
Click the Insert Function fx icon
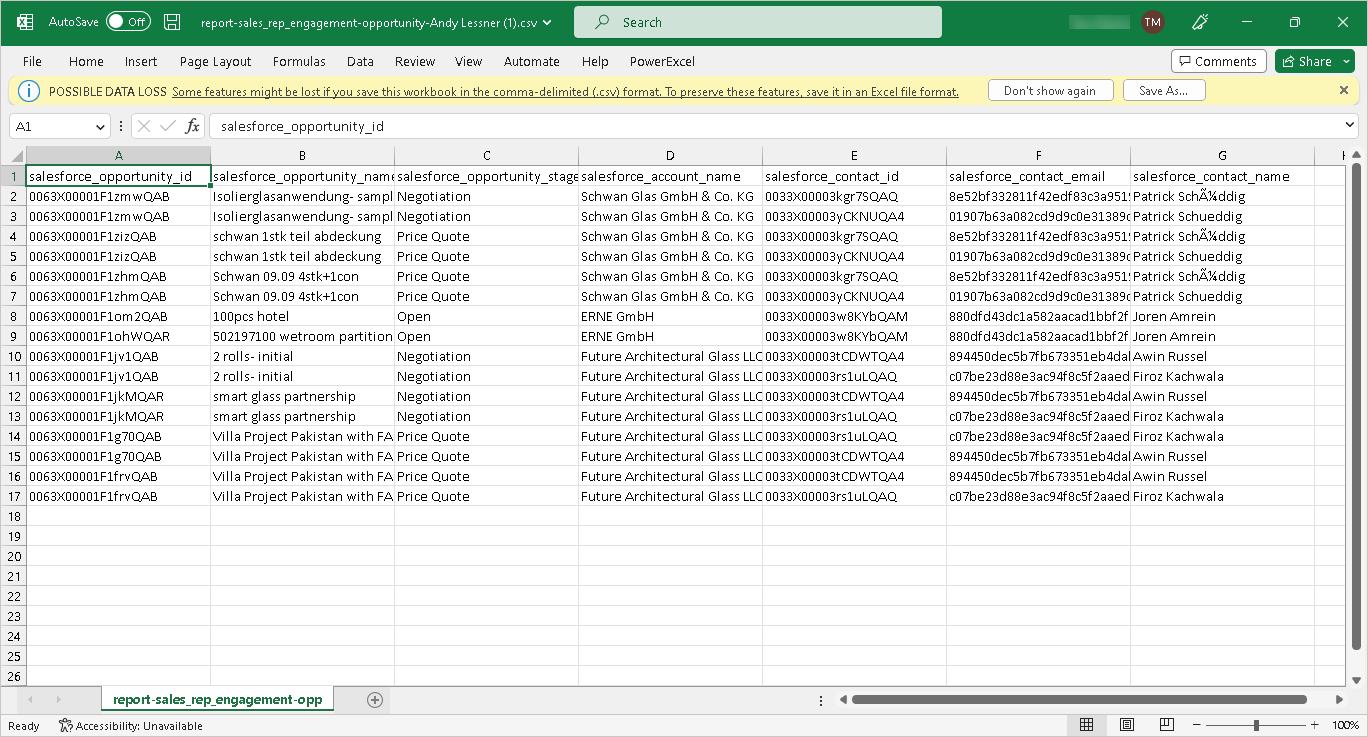click(x=192, y=127)
